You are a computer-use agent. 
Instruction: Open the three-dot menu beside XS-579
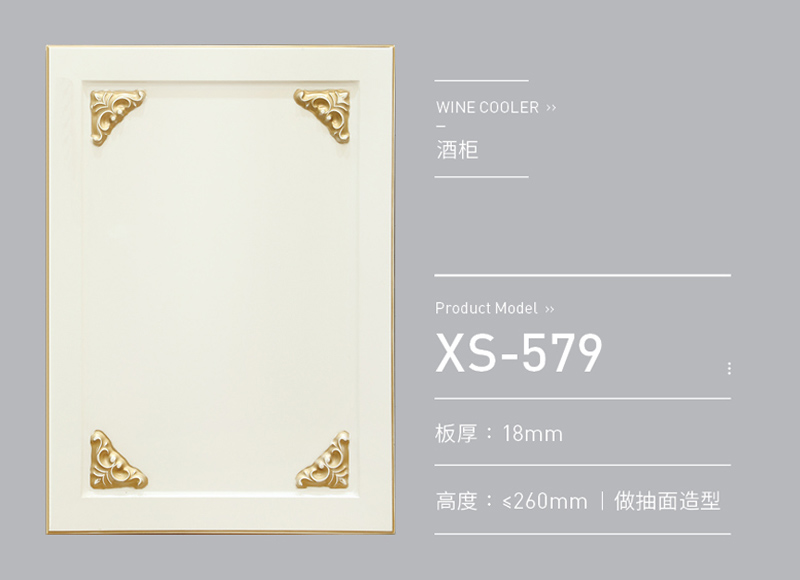click(x=729, y=368)
